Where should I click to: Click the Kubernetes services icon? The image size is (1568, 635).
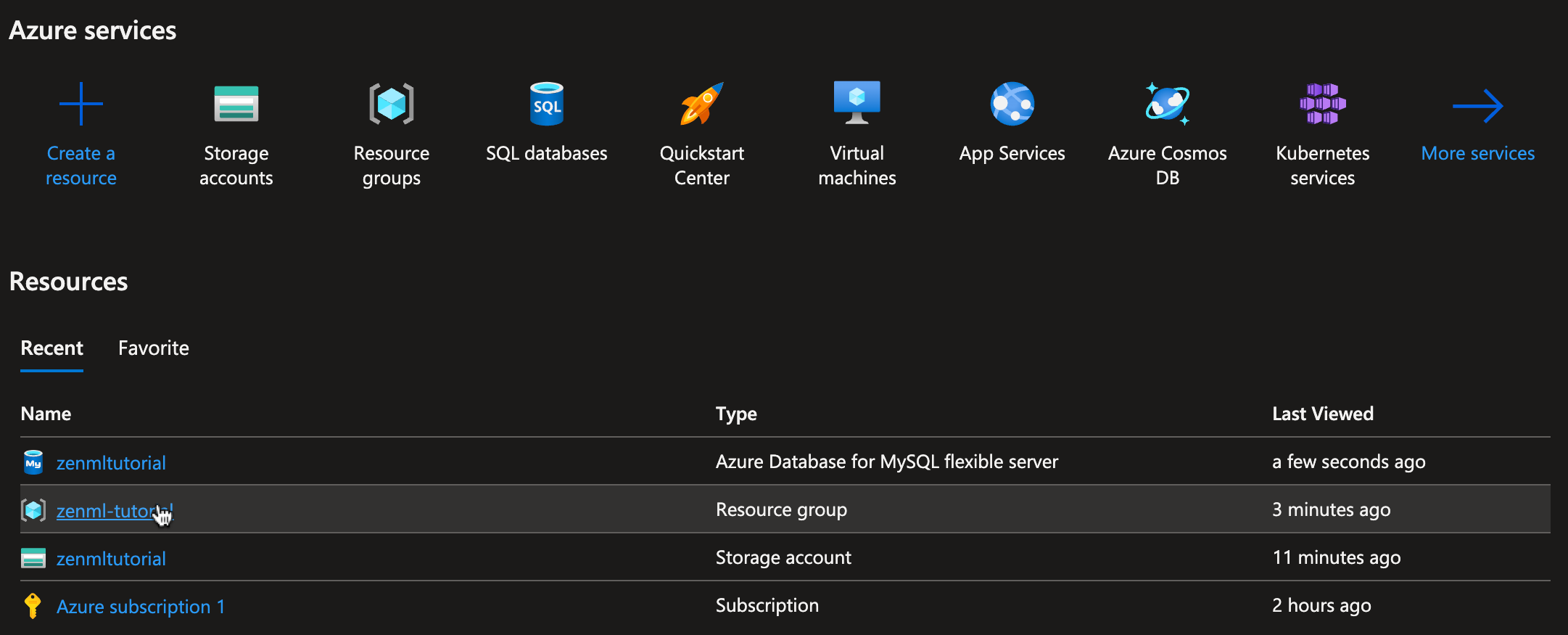click(x=1323, y=104)
